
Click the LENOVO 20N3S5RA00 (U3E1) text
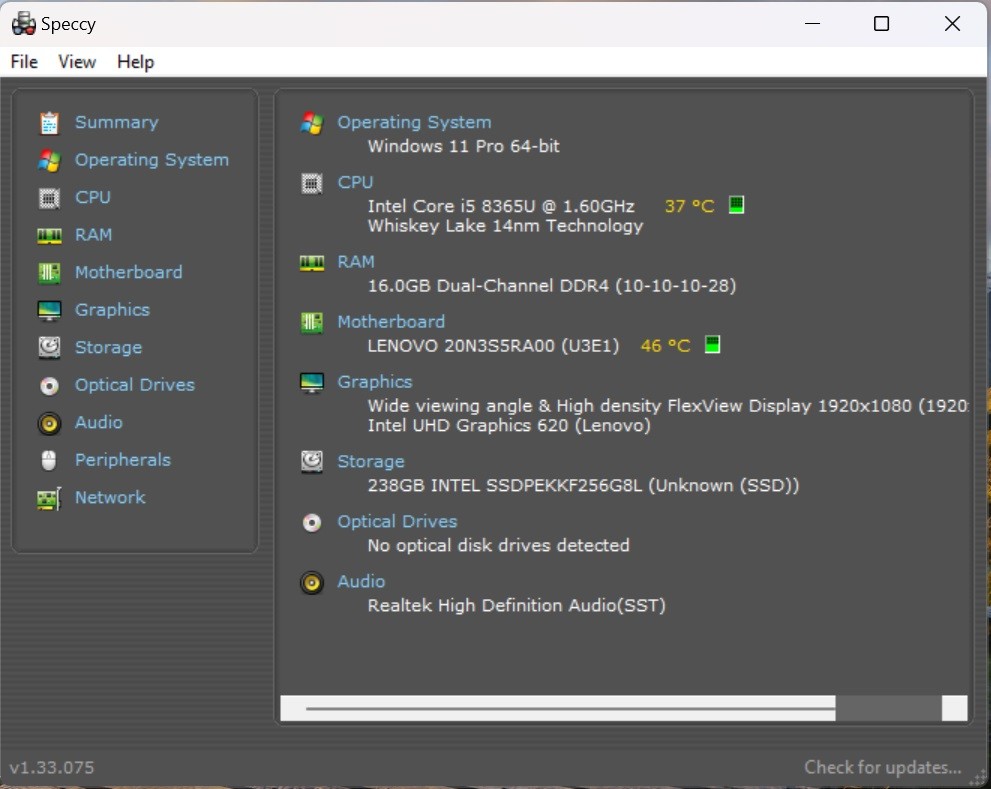(x=494, y=346)
